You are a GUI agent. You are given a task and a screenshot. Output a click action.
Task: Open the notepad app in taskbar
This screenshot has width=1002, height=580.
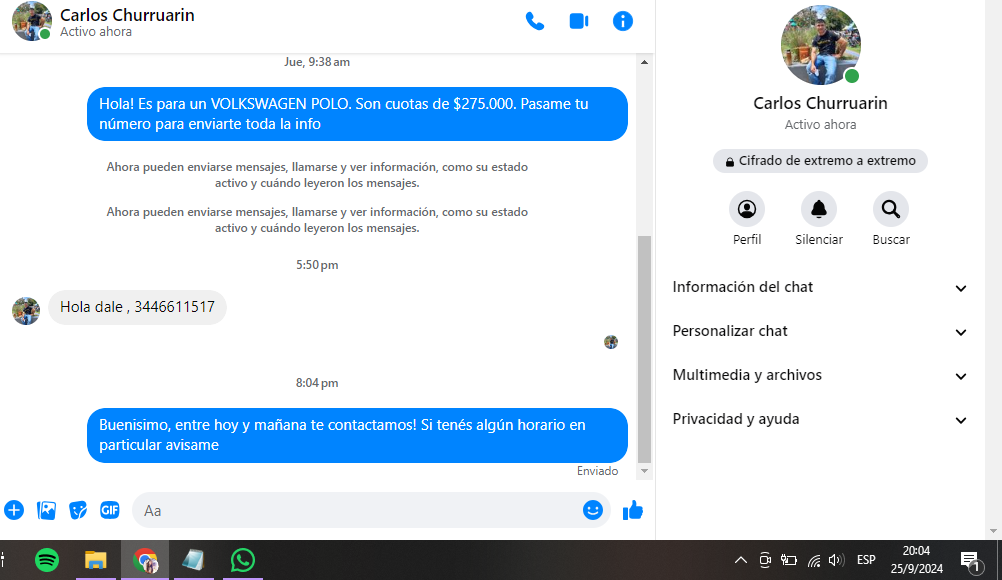coord(193,560)
